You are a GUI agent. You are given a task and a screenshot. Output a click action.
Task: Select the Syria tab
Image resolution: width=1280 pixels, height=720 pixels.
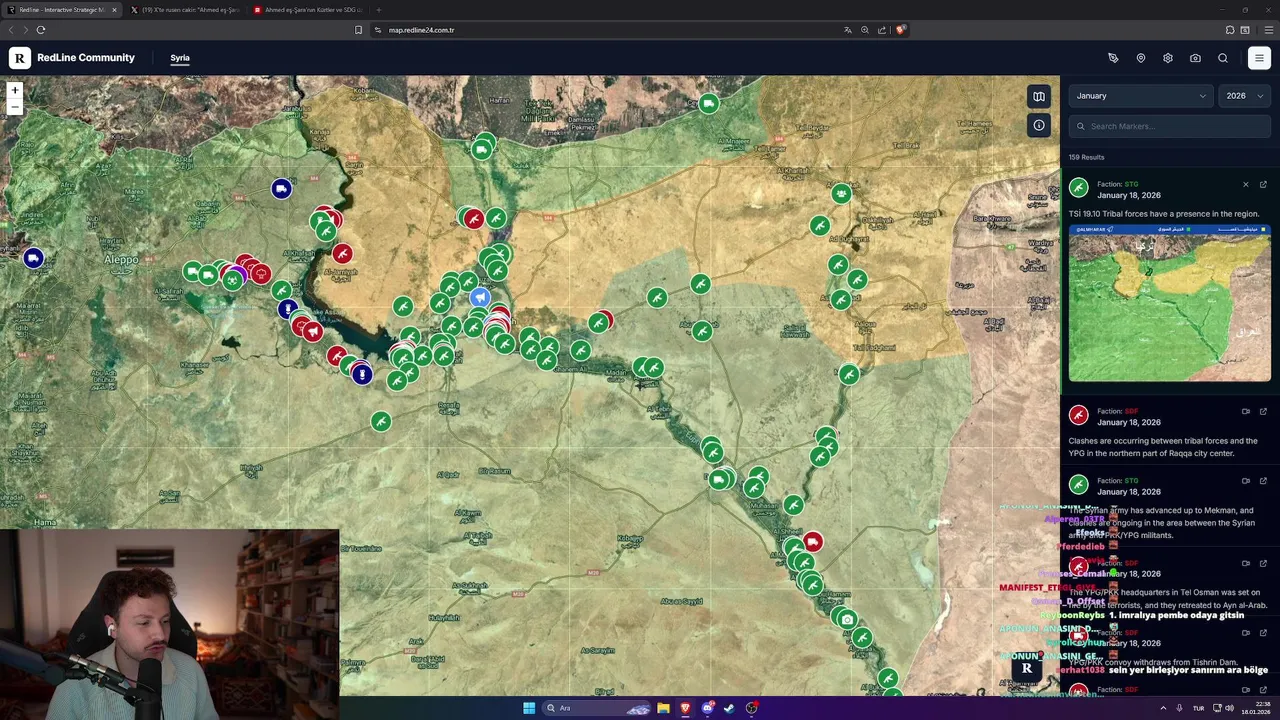pos(180,58)
